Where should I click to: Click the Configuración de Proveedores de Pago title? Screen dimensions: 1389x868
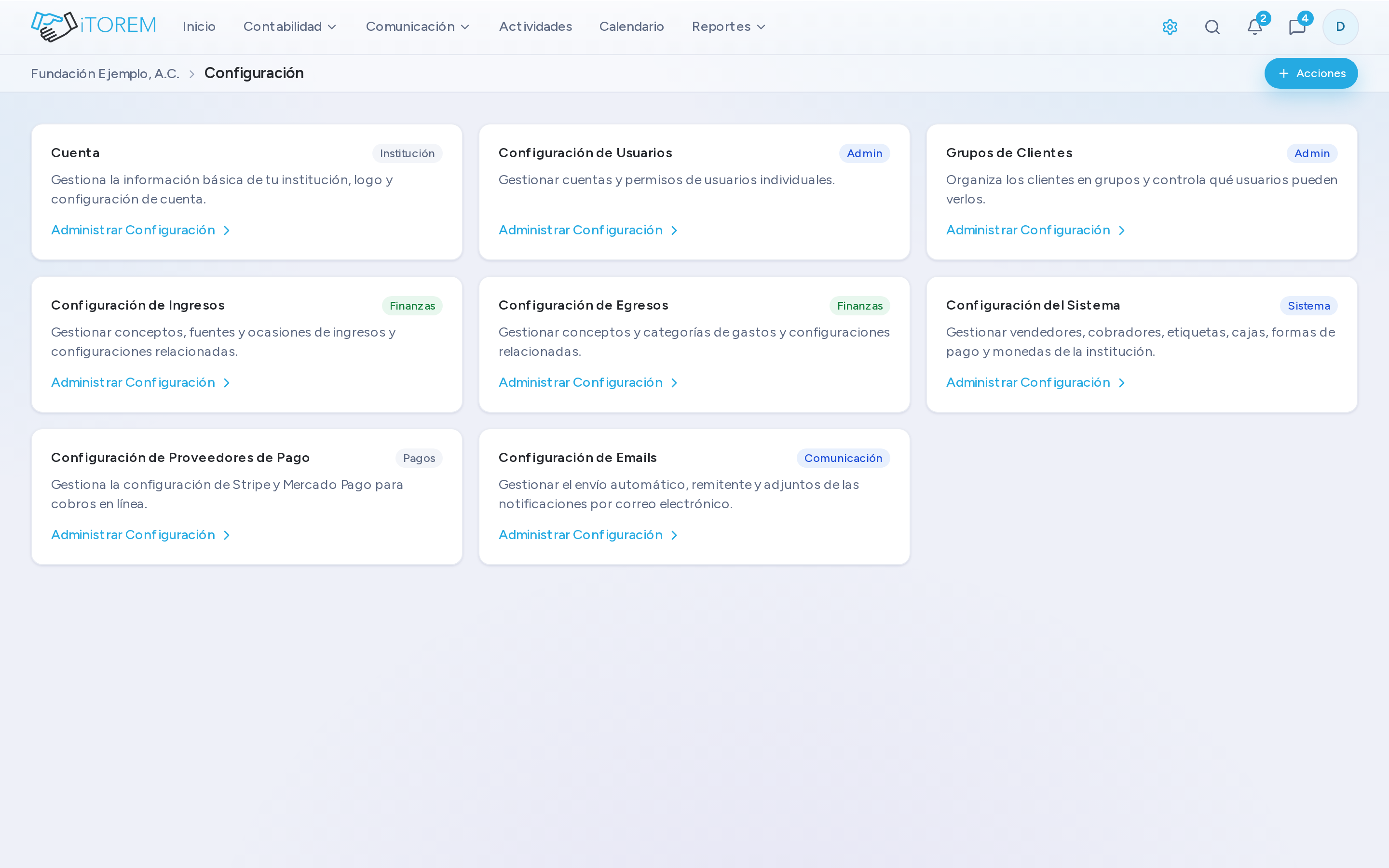[x=180, y=458]
